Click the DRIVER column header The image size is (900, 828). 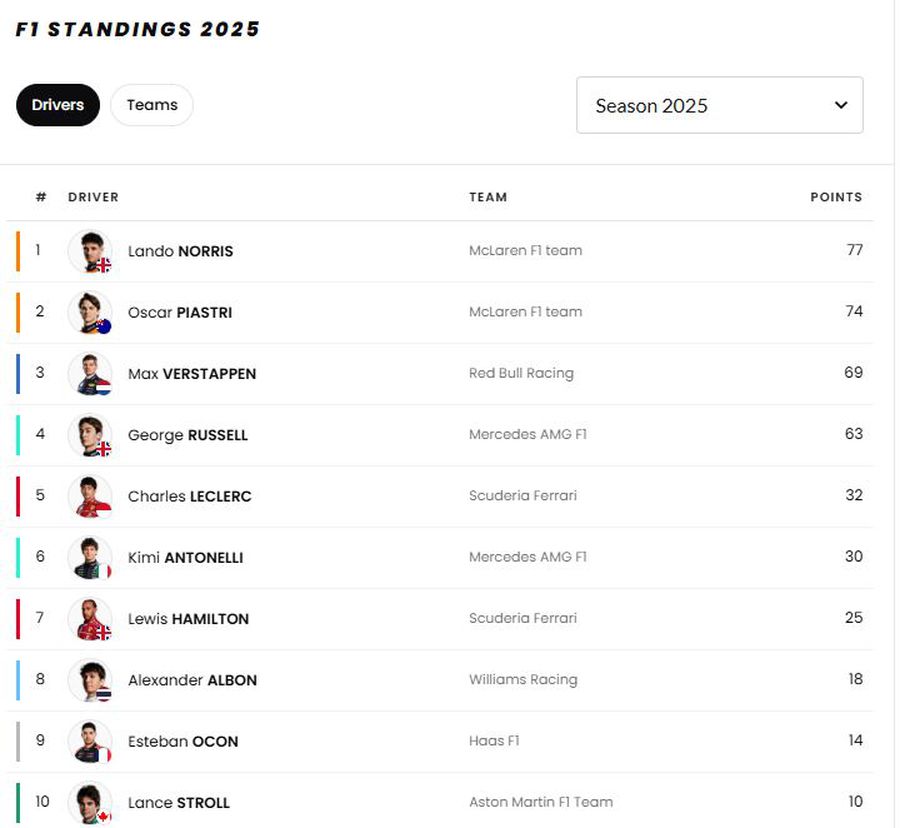(x=93, y=197)
